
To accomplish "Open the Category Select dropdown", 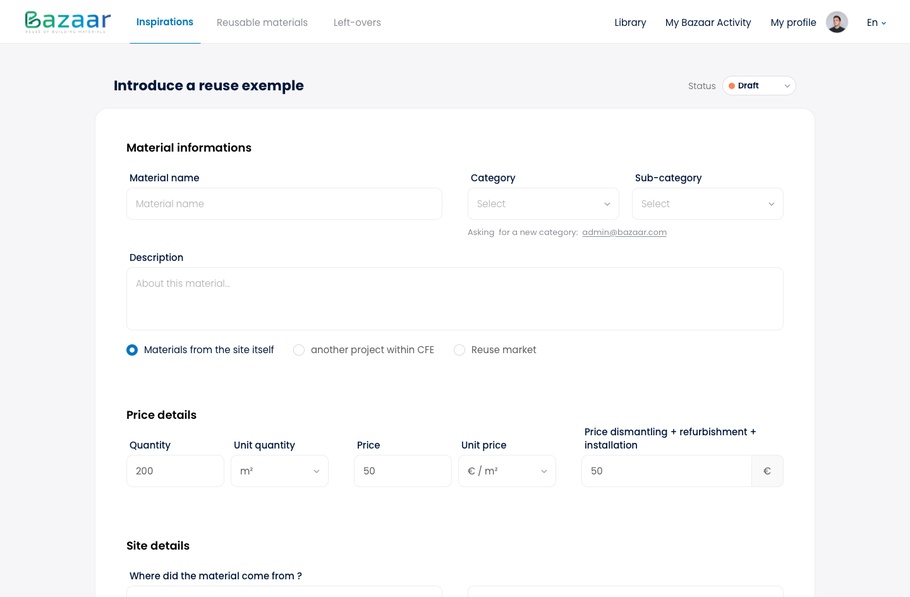I will tap(542, 204).
